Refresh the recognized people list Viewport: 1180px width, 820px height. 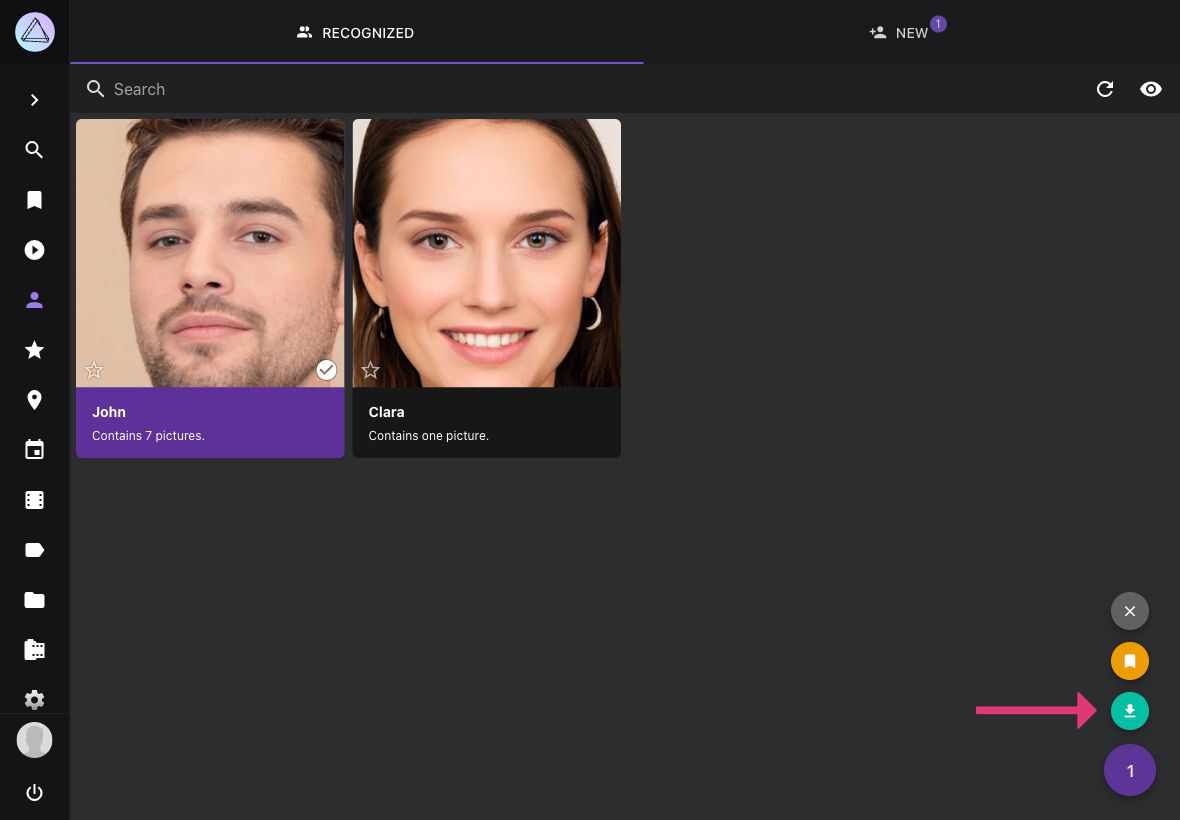coord(1105,89)
